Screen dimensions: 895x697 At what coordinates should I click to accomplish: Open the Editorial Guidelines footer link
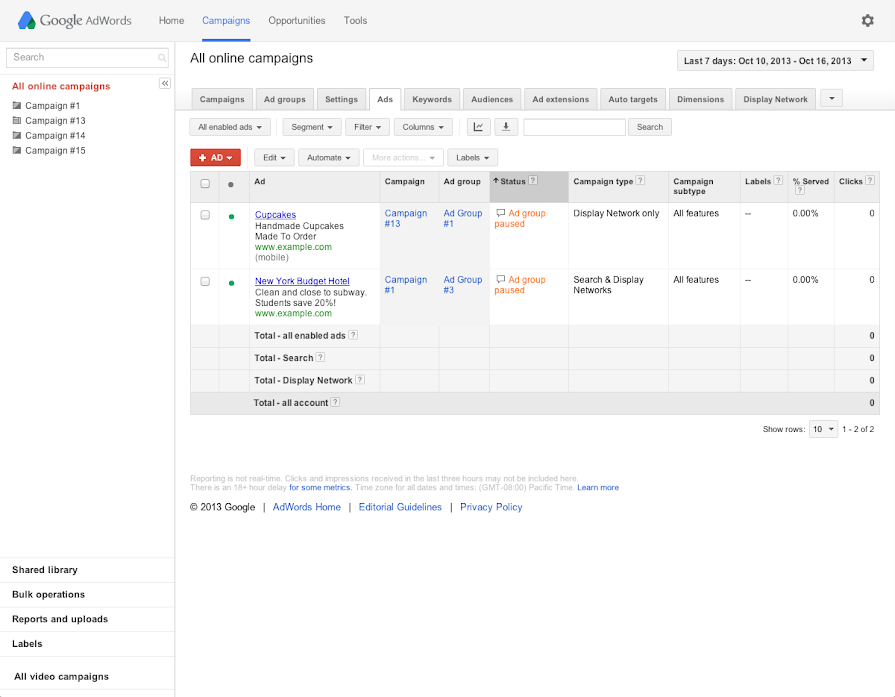coord(400,507)
